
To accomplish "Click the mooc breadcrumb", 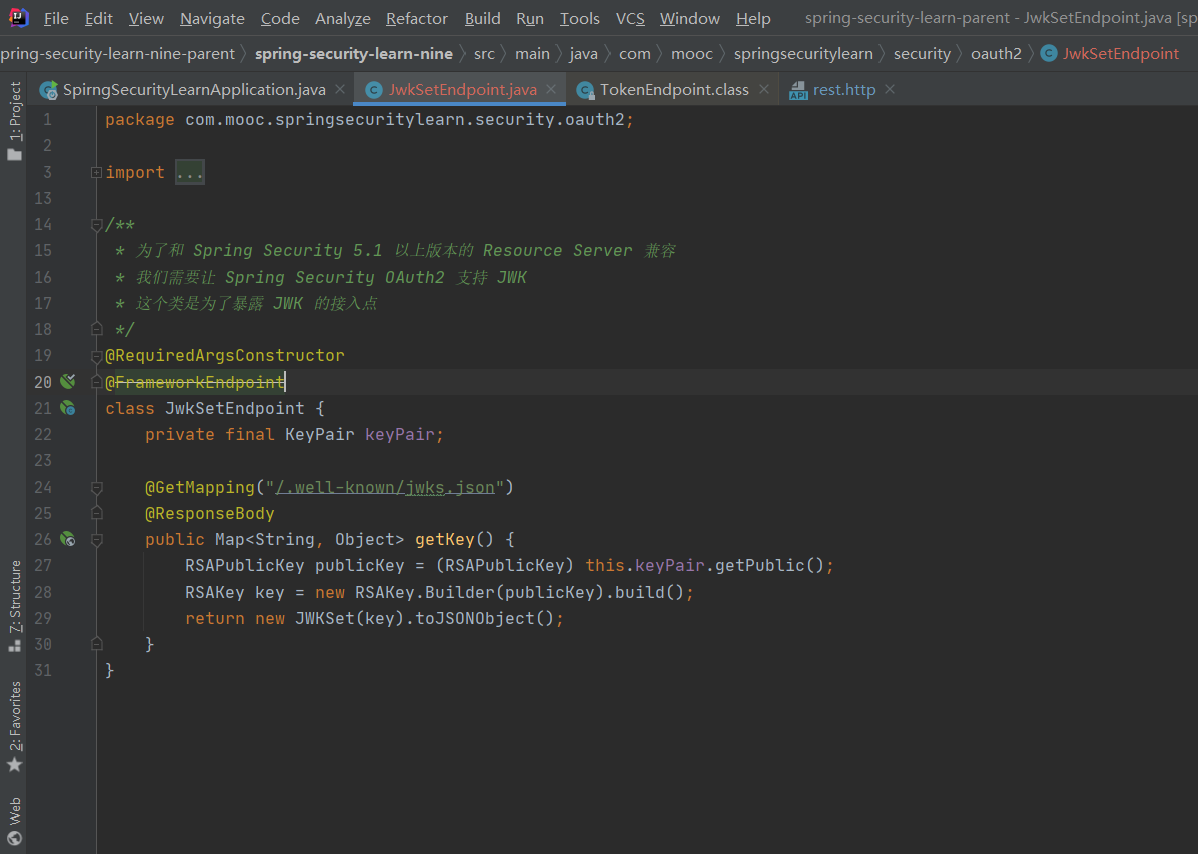I will click(691, 53).
